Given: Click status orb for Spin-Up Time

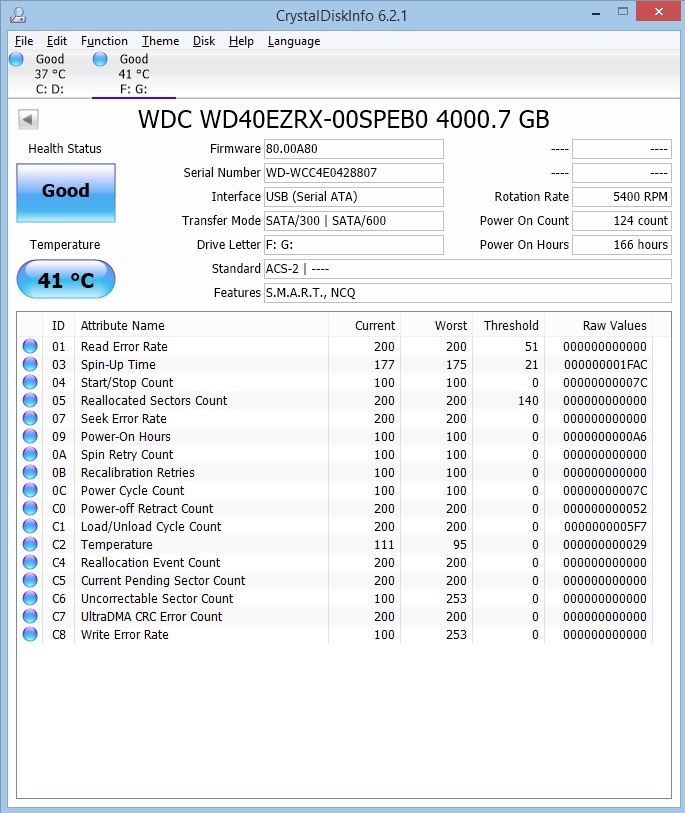Looking at the screenshot, I should pyautogui.click(x=30, y=364).
